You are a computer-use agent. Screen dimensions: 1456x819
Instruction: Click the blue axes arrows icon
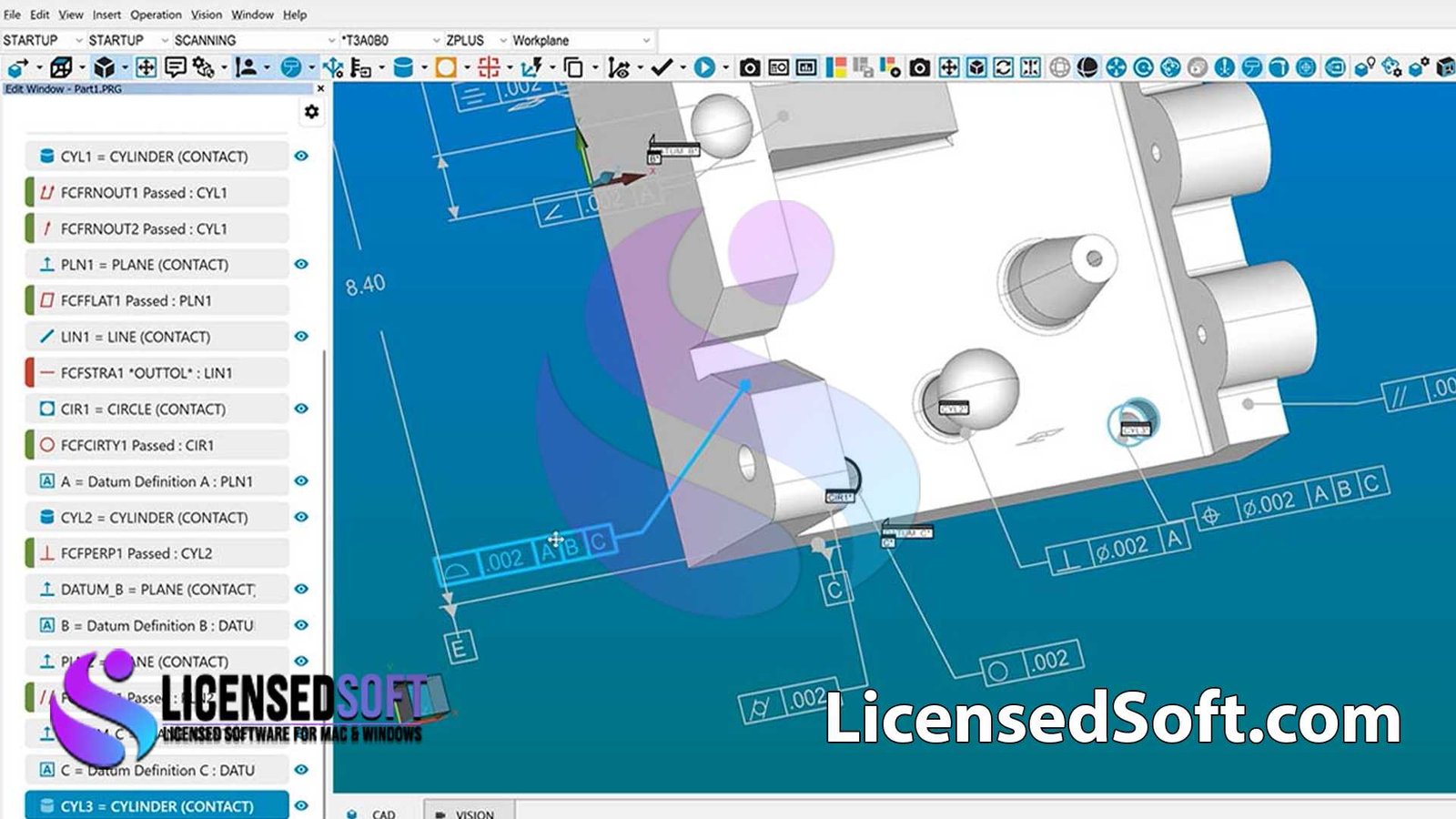pyautogui.click(x=333, y=67)
